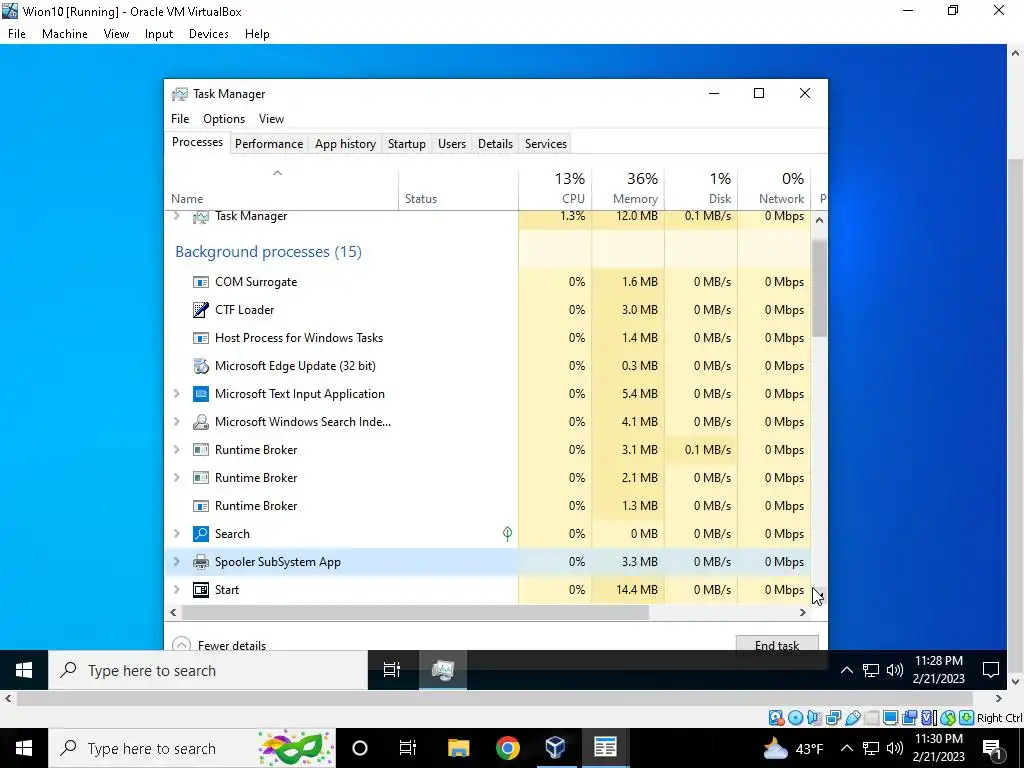Click the green leaf suspended status icon
The width and height of the screenshot is (1024, 768).
507,534
